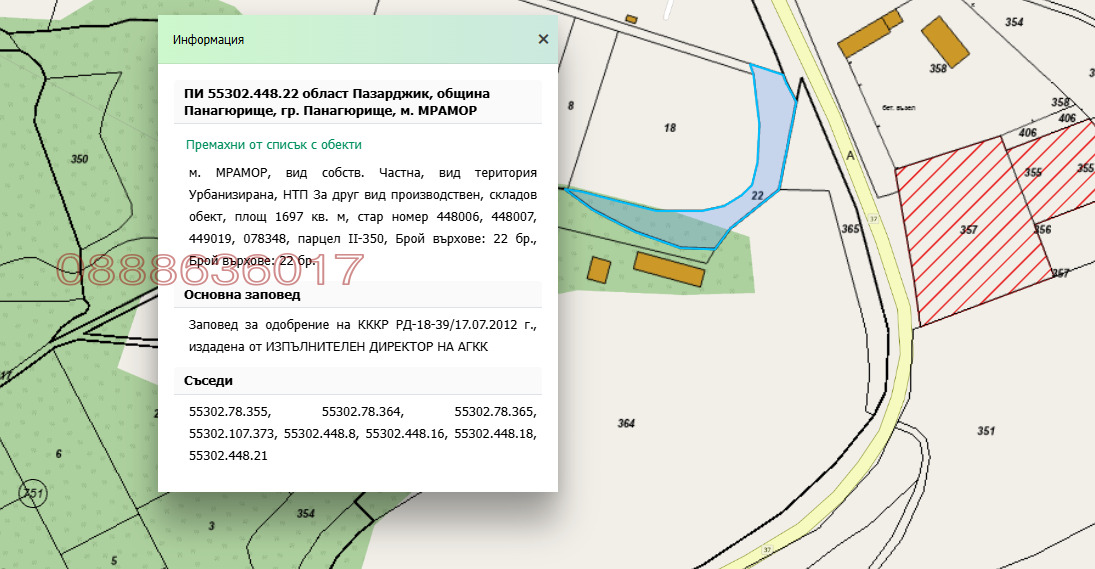The image size is (1095, 569).
Task: Select parcel 351 on the map
Action: pyautogui.click(x=986, y=431)
